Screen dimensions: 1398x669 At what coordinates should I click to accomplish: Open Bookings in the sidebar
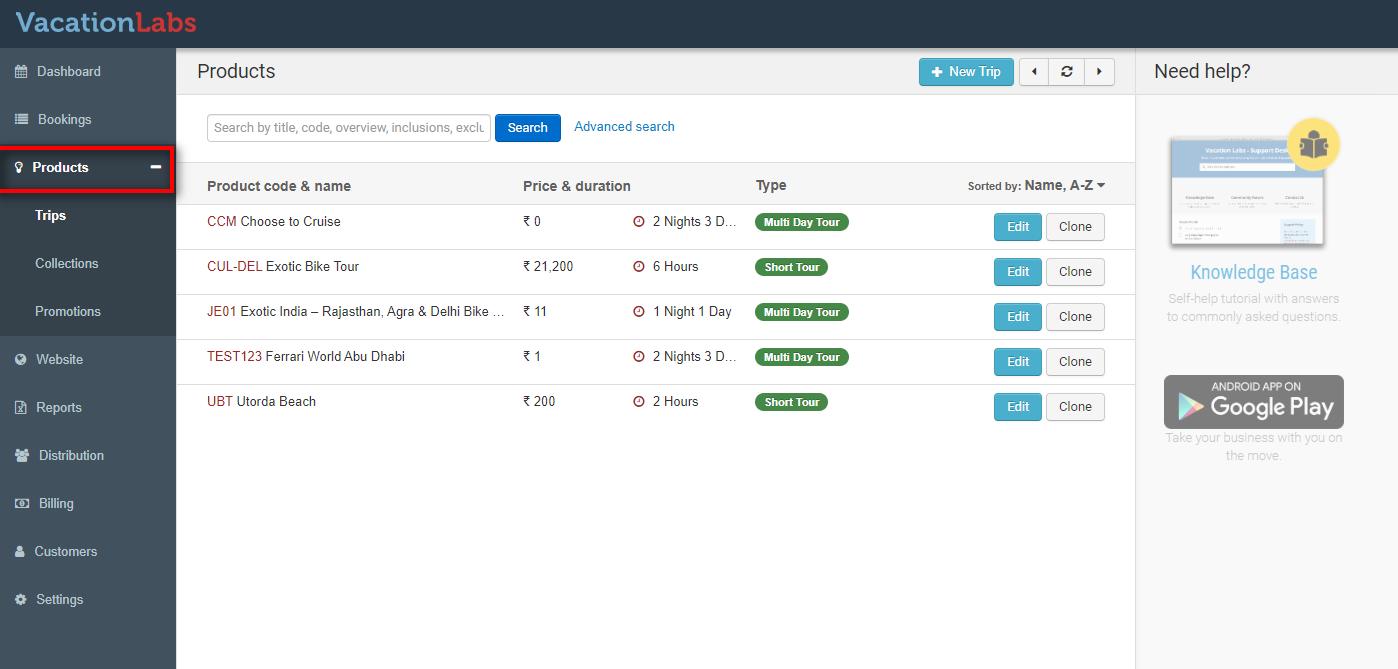[64, 120]
